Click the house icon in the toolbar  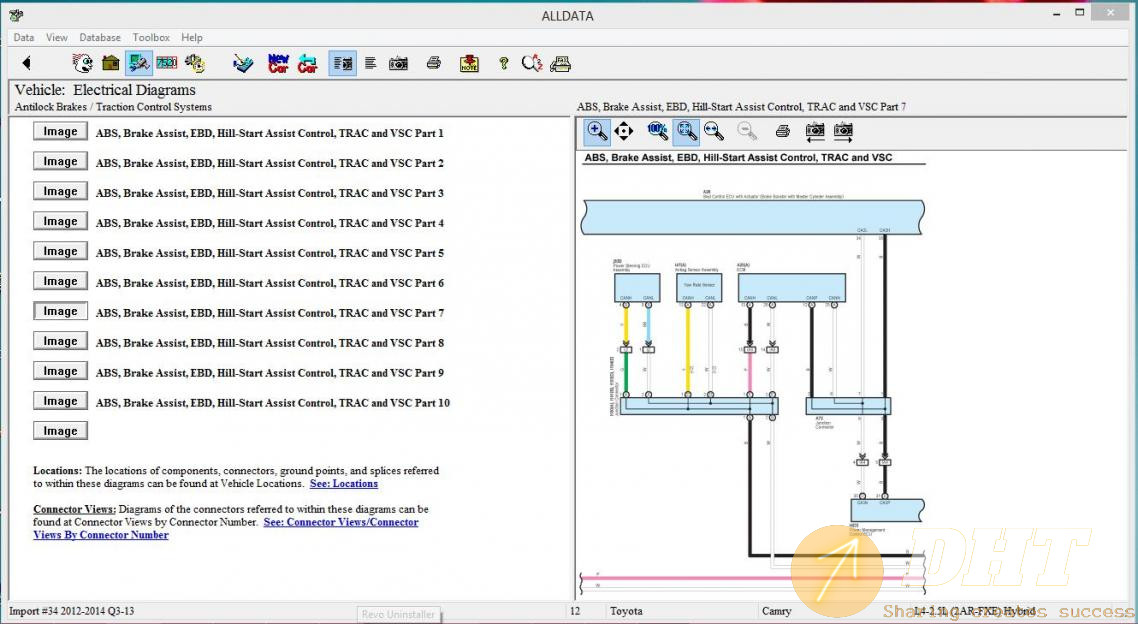coord(111,63)
